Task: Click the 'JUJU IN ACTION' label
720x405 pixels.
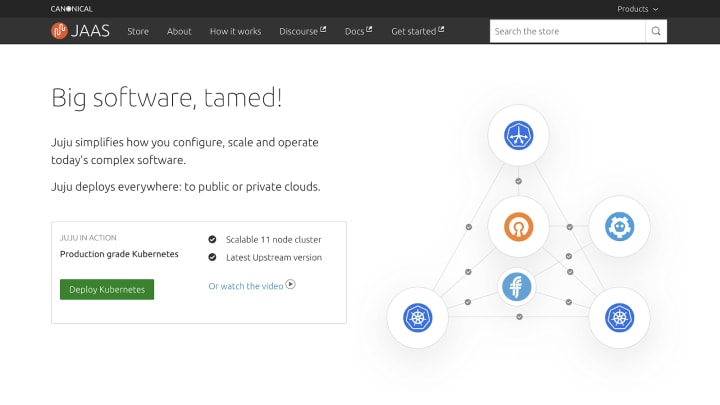Action: pos(88,238)
